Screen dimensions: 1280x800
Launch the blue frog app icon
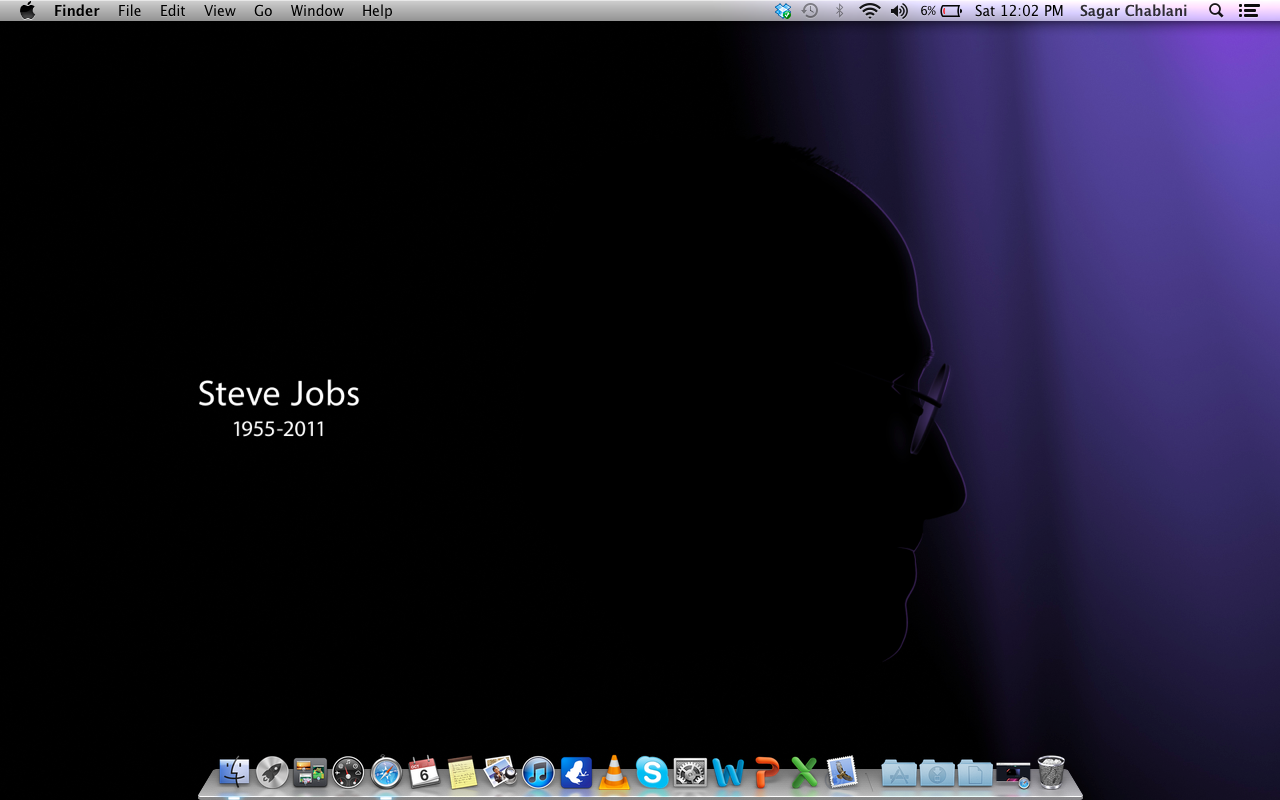click(x=576, y=772)
